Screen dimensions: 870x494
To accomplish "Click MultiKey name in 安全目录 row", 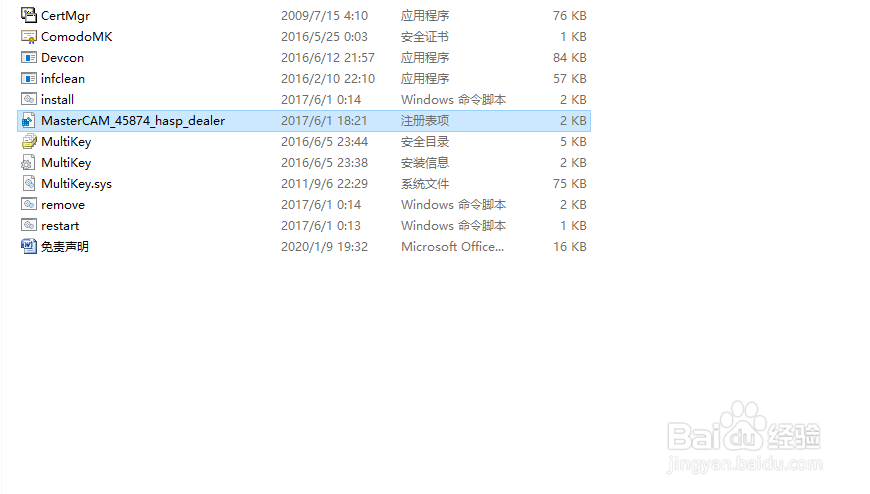I will (66, 142).
